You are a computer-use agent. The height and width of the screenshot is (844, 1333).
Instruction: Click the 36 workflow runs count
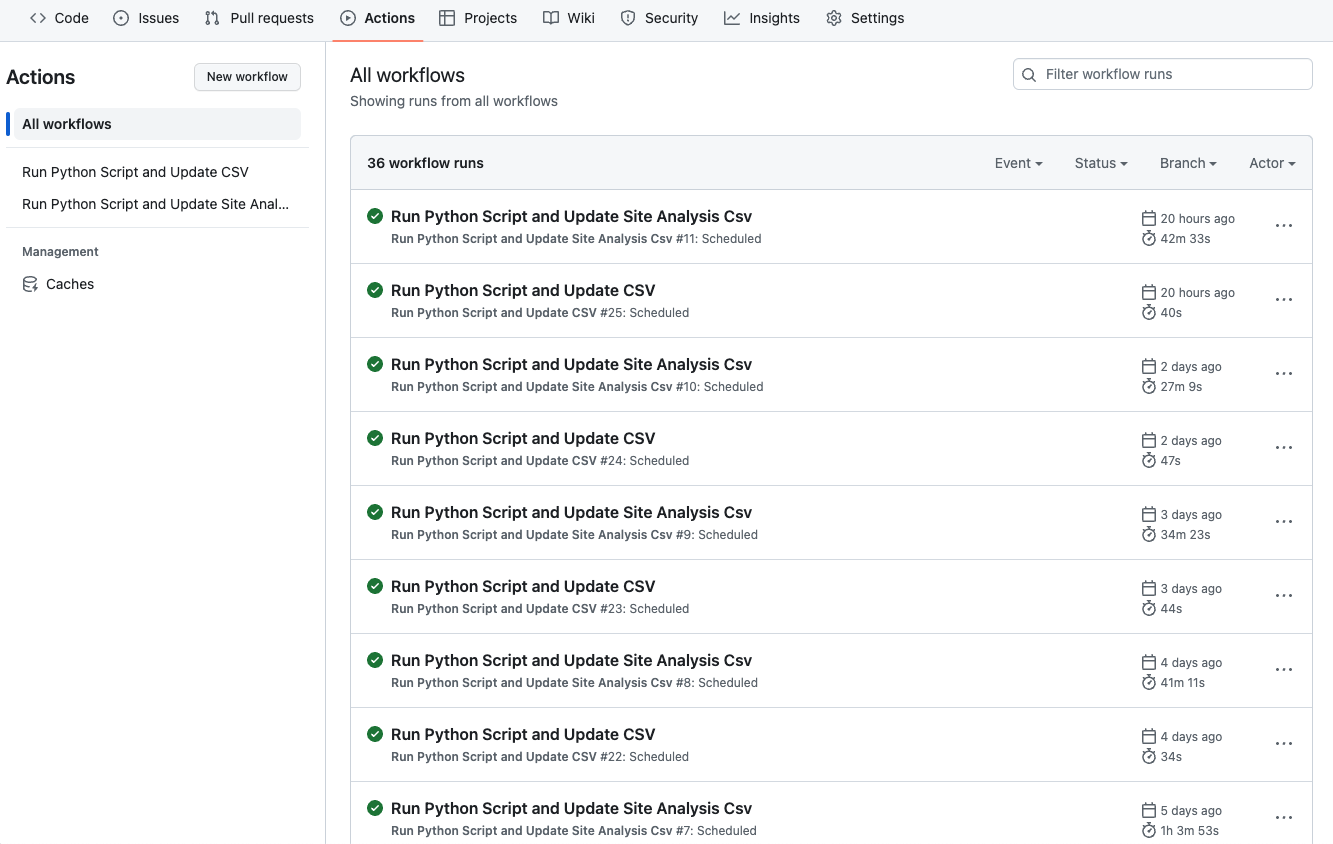pyautogui.click(x=425, y=163)
